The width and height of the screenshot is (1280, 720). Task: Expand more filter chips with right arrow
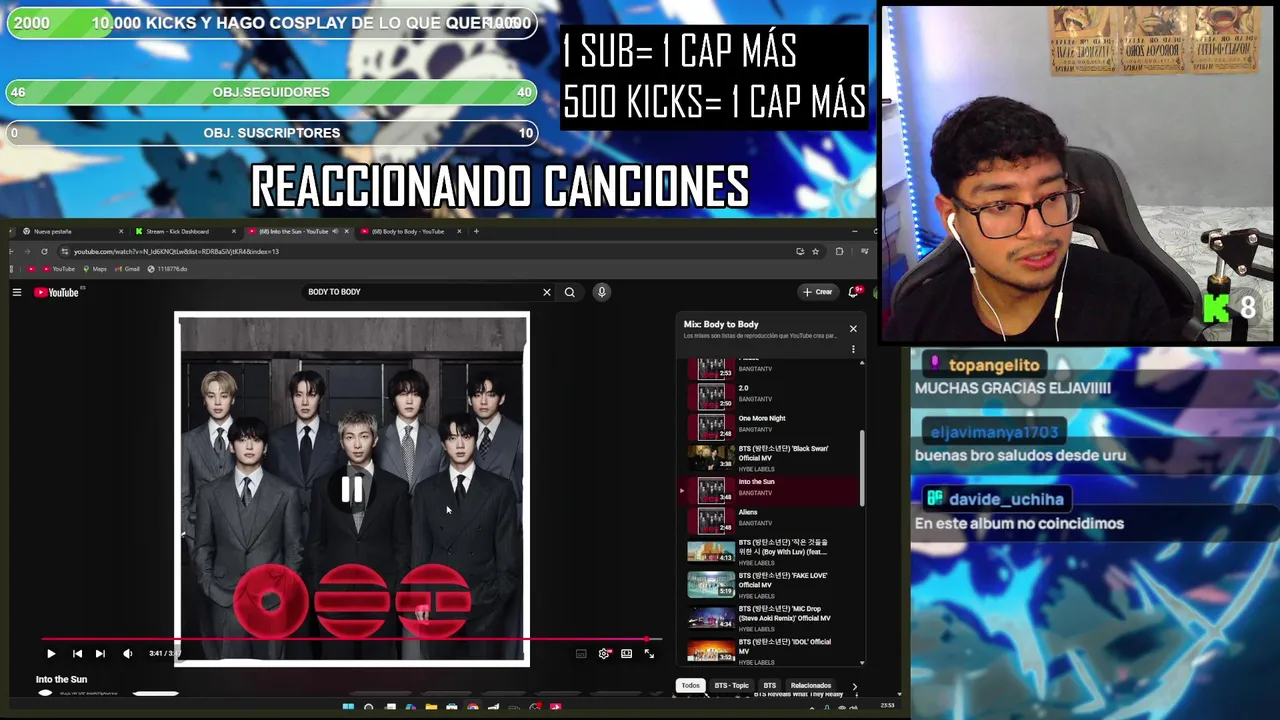854,686
